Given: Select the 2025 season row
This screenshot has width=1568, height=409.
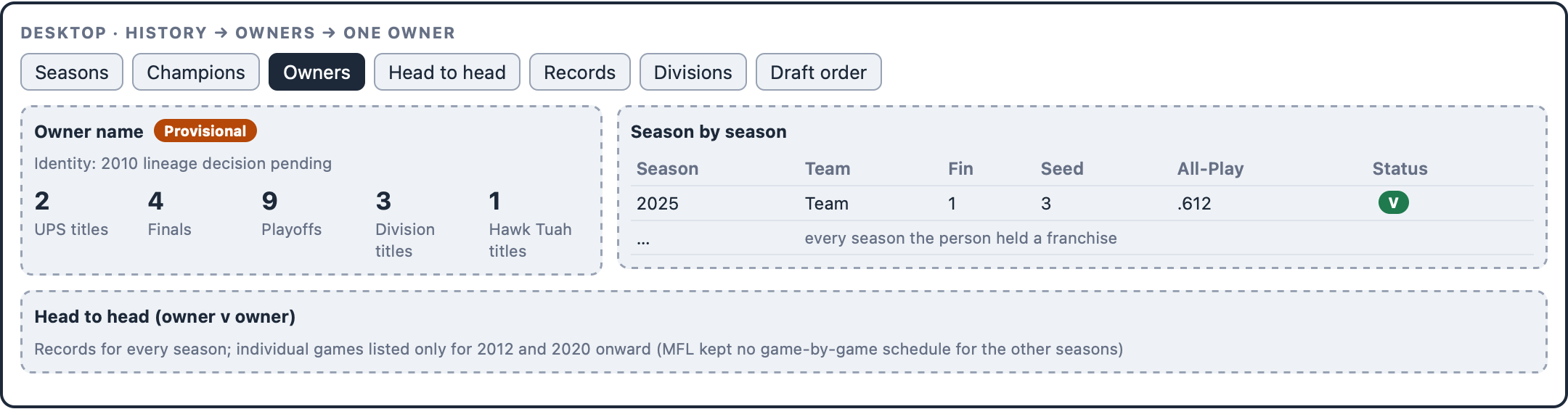Looking at the screenshot, I should (x=1082, y=203).
